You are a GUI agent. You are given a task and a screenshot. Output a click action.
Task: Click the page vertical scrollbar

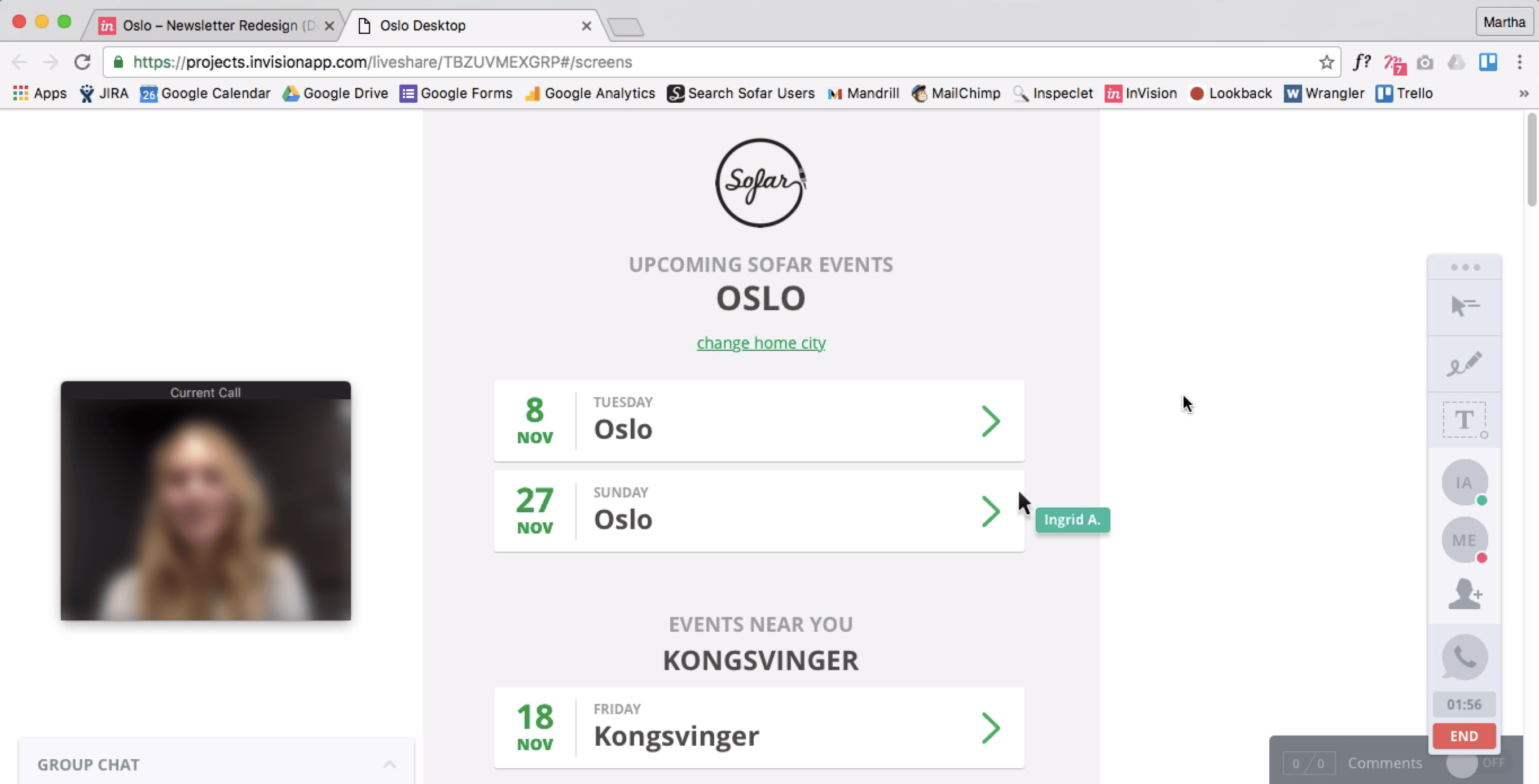click(x=1531, y=161)
